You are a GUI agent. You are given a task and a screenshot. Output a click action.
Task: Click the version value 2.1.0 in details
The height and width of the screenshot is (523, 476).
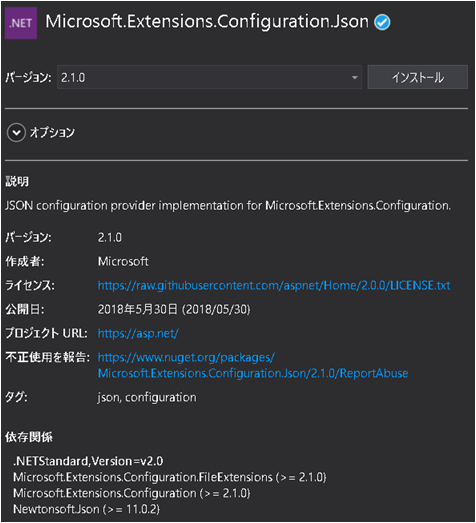[110, 237]
